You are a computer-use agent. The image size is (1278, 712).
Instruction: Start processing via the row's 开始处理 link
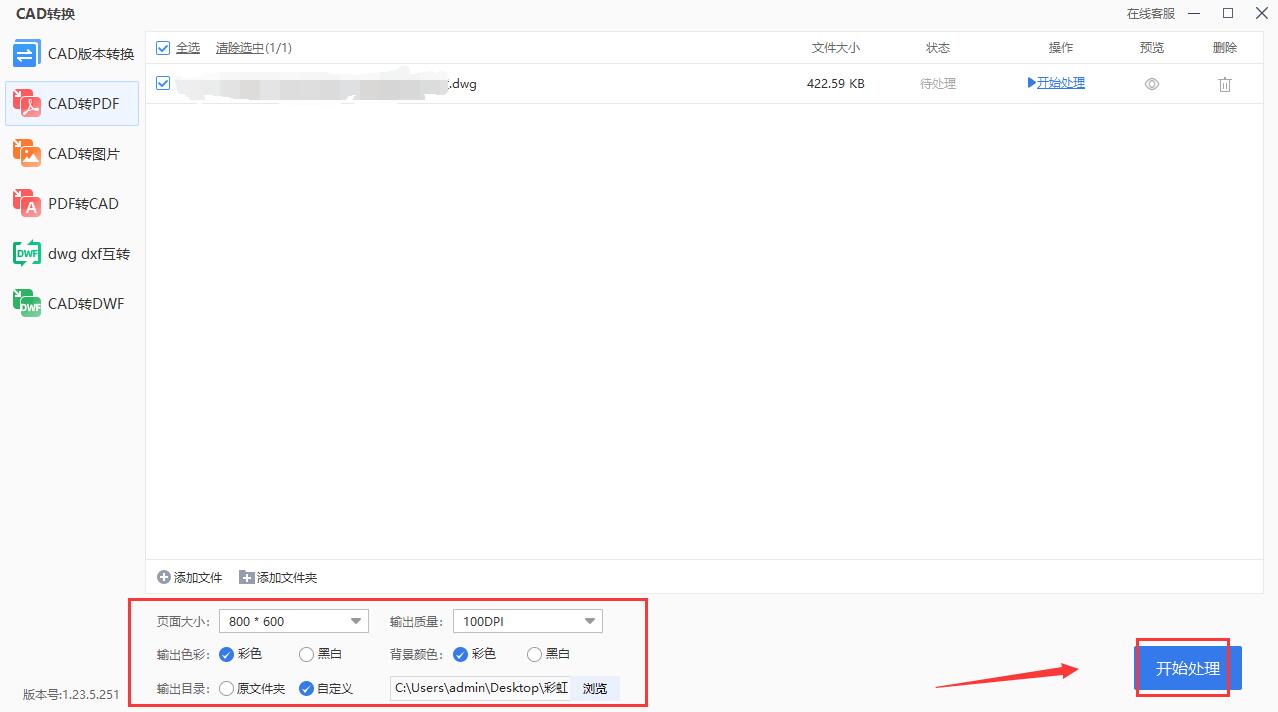point(1056,83)
